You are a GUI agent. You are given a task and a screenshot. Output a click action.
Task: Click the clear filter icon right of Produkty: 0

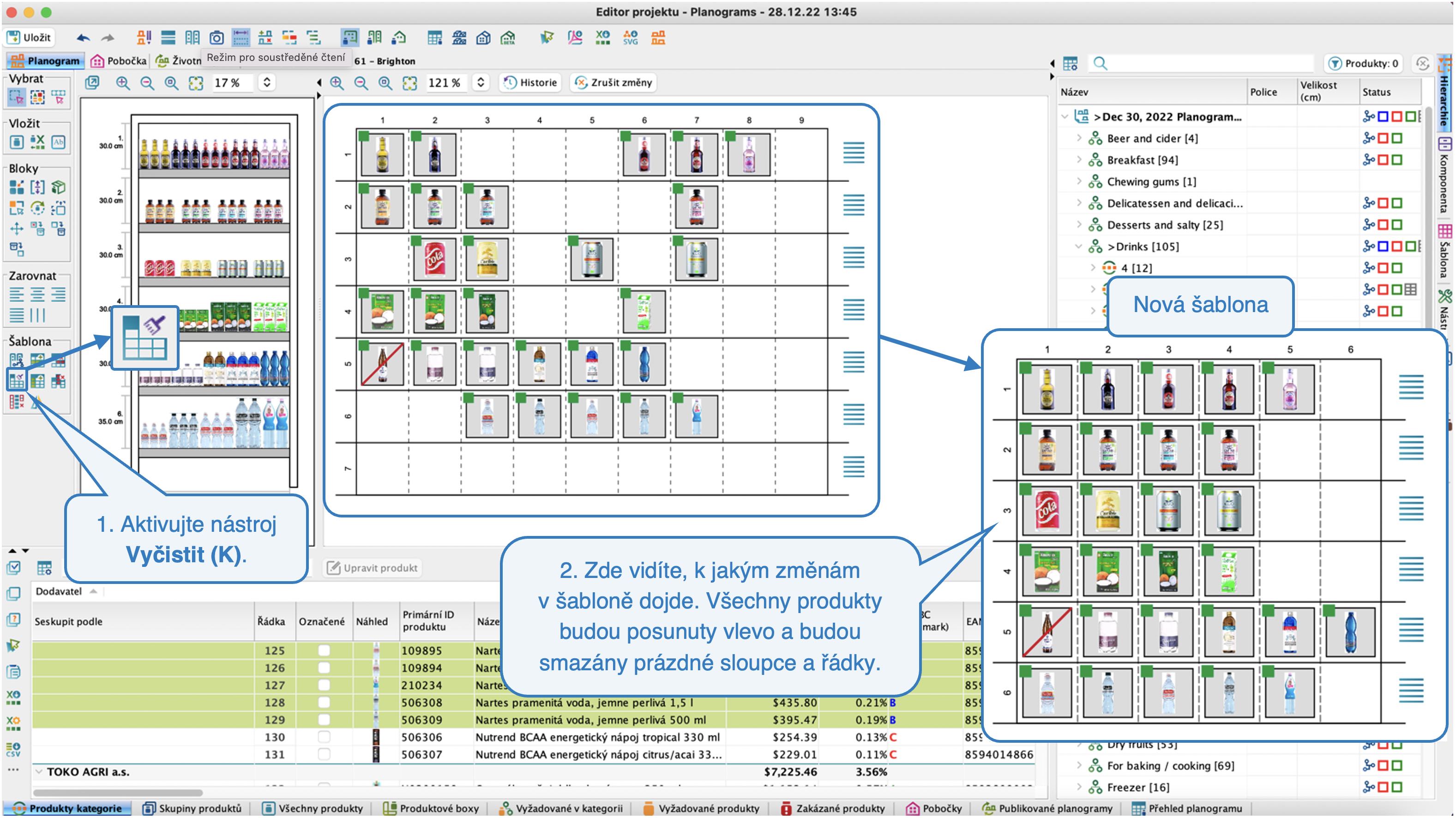(x=1423, y=63)
